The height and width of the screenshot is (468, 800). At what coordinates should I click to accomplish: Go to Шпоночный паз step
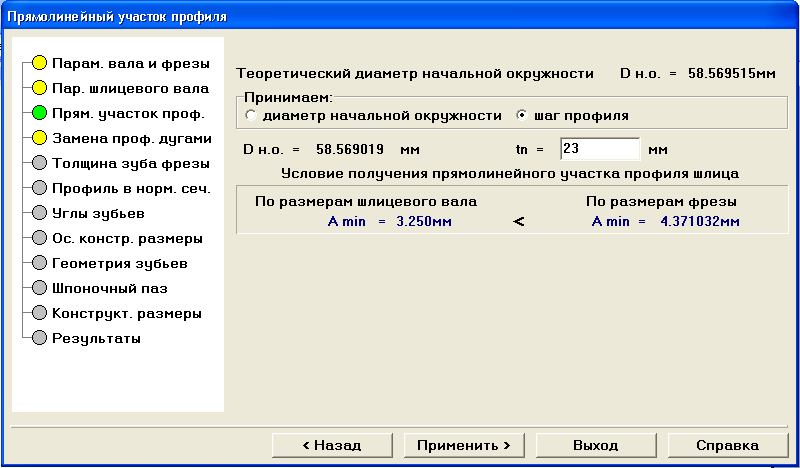(x=110, y=289)
